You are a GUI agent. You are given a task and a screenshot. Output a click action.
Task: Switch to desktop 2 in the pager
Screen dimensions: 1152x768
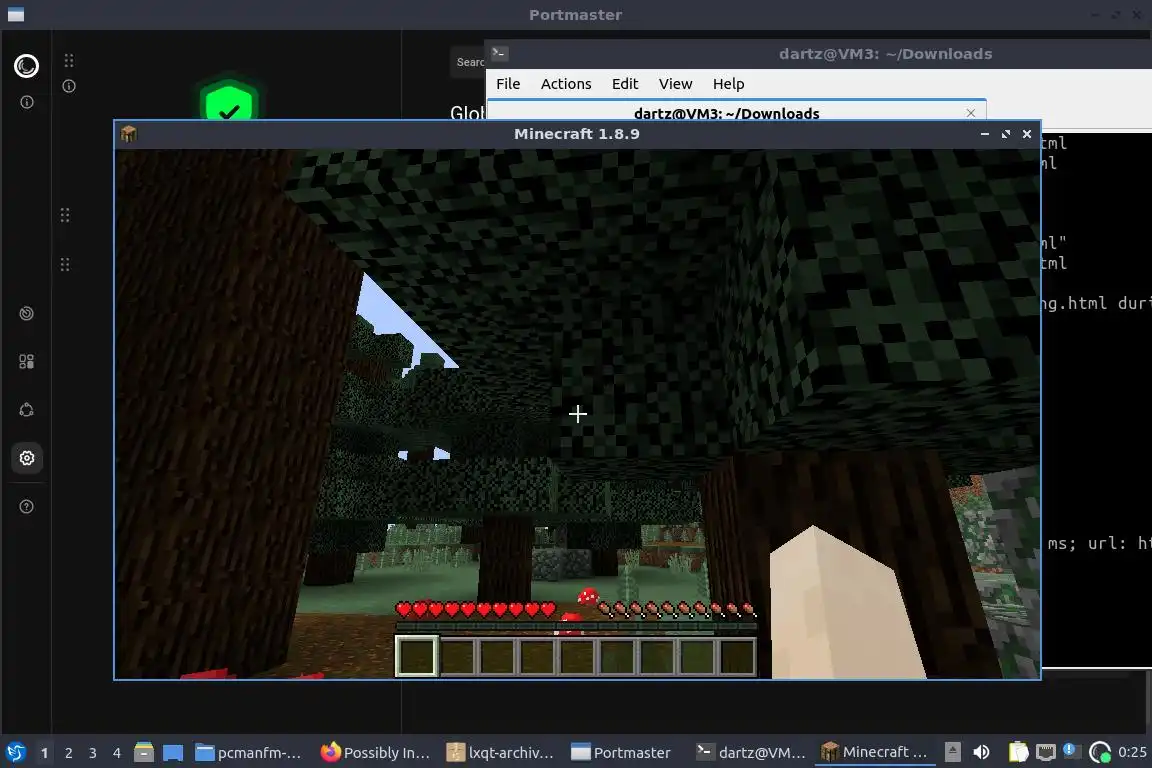(68, 753)
